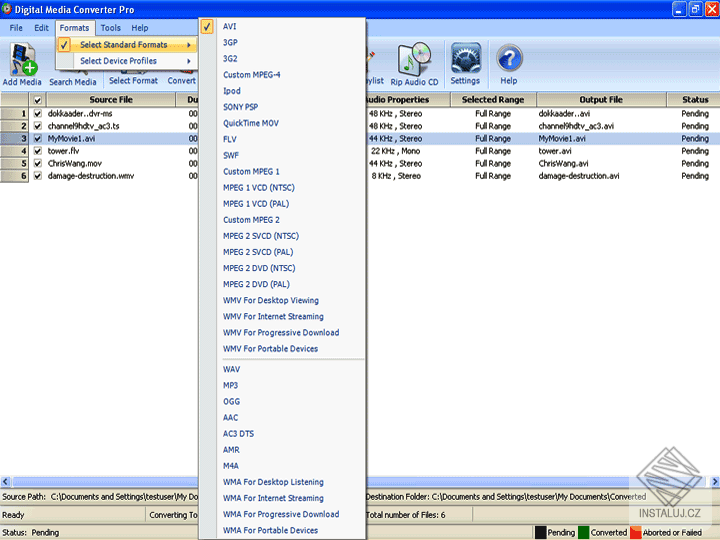Viewport: 720px width, 540px height.
Task: Select the FLV format
Action: click(x=282, y=139)
